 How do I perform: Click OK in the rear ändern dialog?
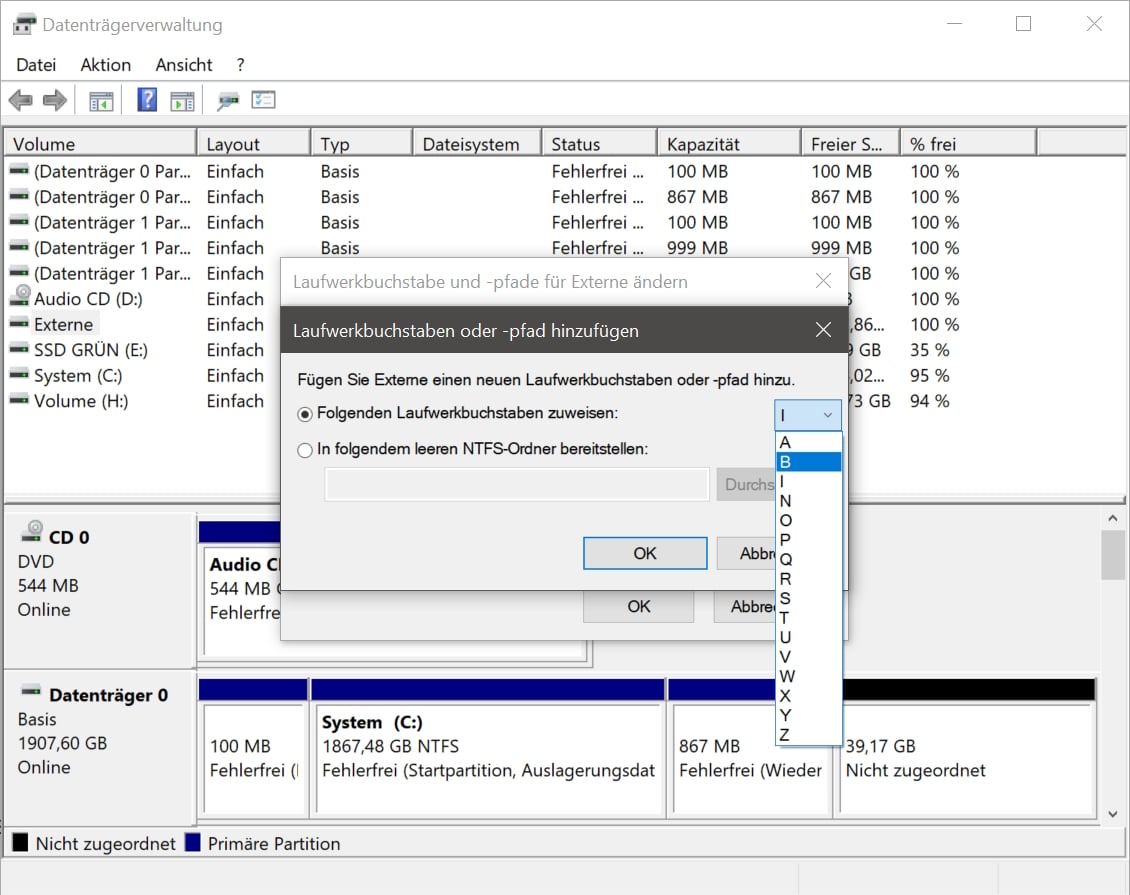click(x=639, y=607)
